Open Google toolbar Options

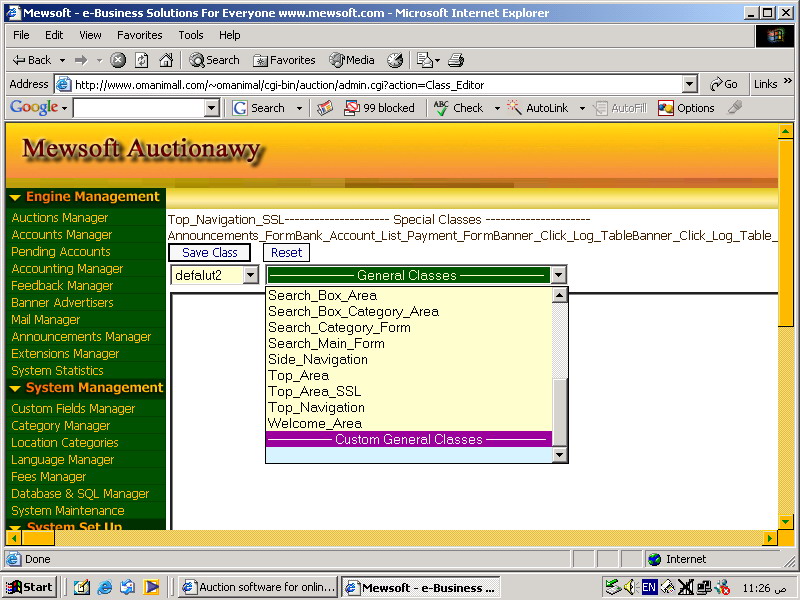click(686, 108)
